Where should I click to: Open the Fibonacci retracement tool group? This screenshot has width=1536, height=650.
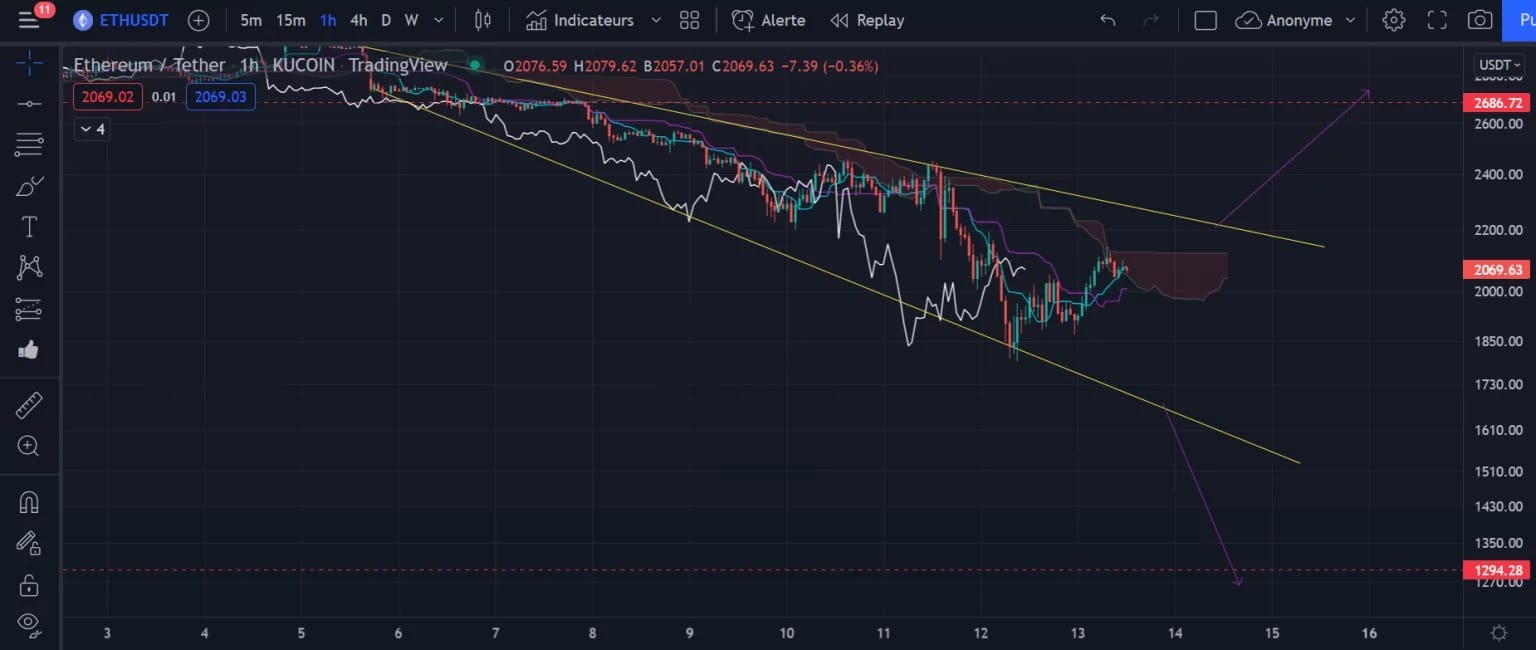(x=29, y=145)
